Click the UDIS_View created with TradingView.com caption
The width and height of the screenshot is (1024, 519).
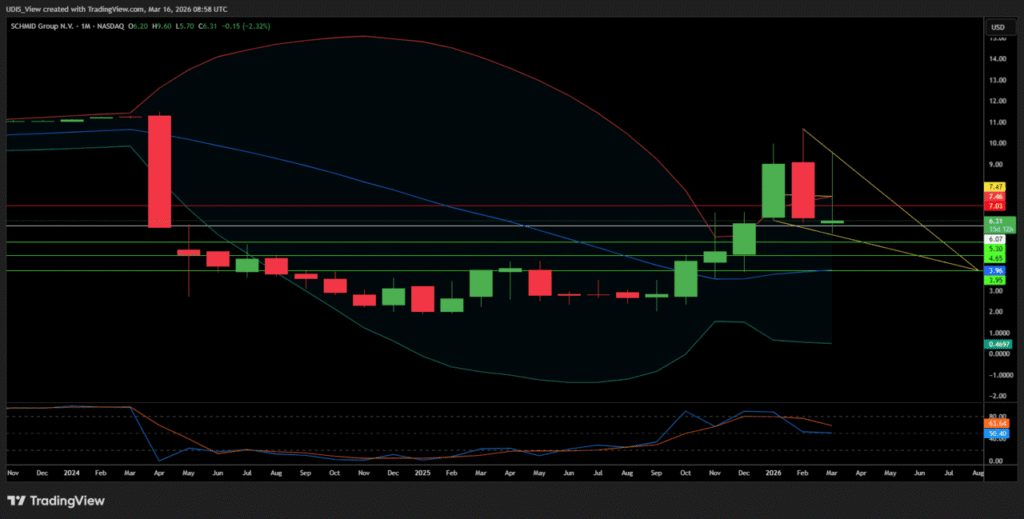(x=118, y=10)
